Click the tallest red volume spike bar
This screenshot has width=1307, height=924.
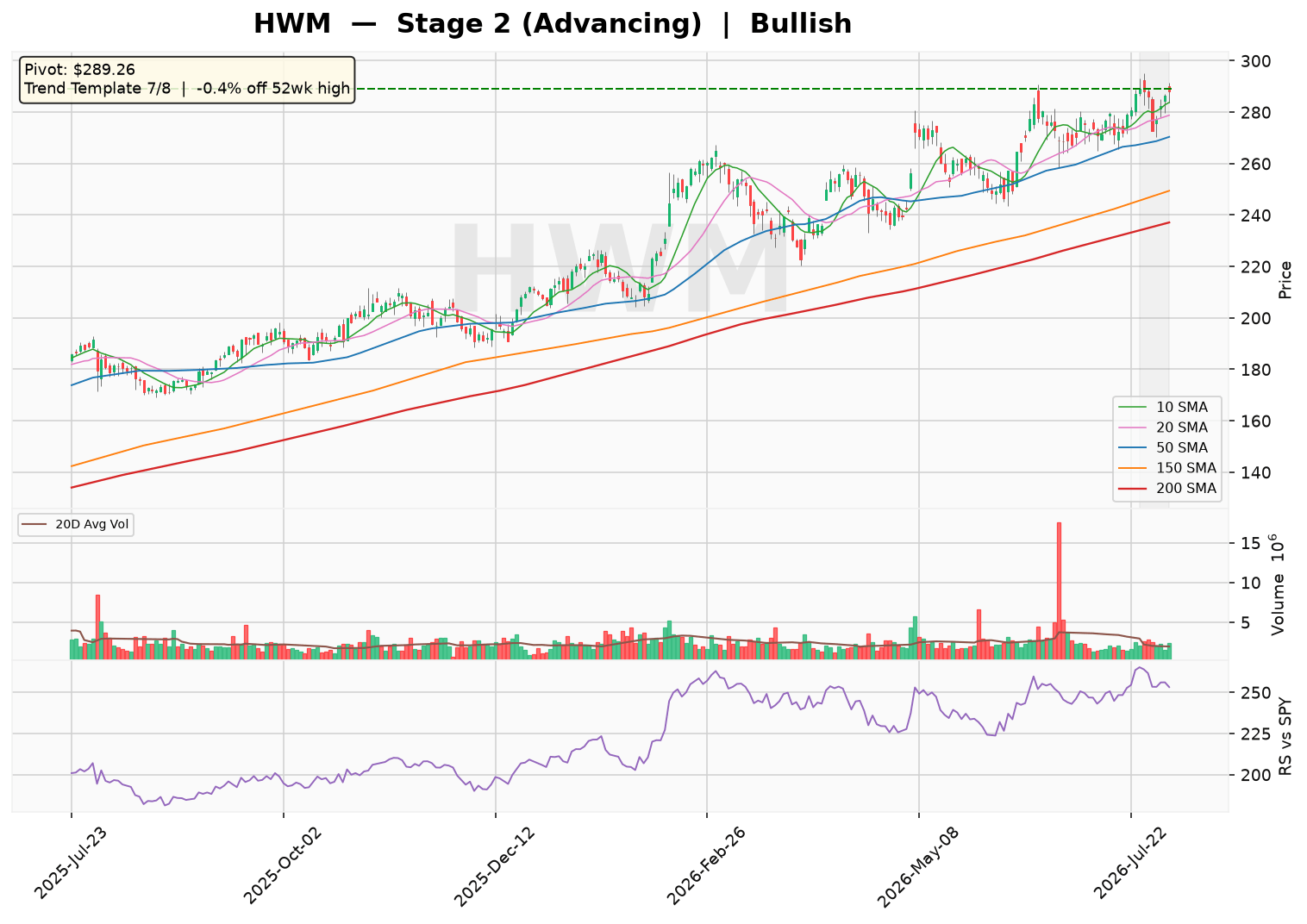click(x=1059, y=590)
